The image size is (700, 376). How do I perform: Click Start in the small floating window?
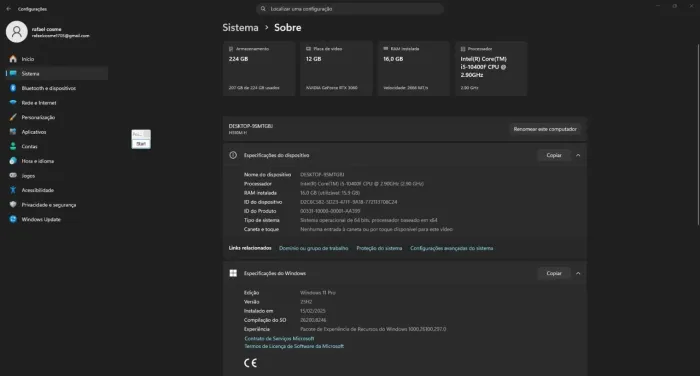click(141, 144)
